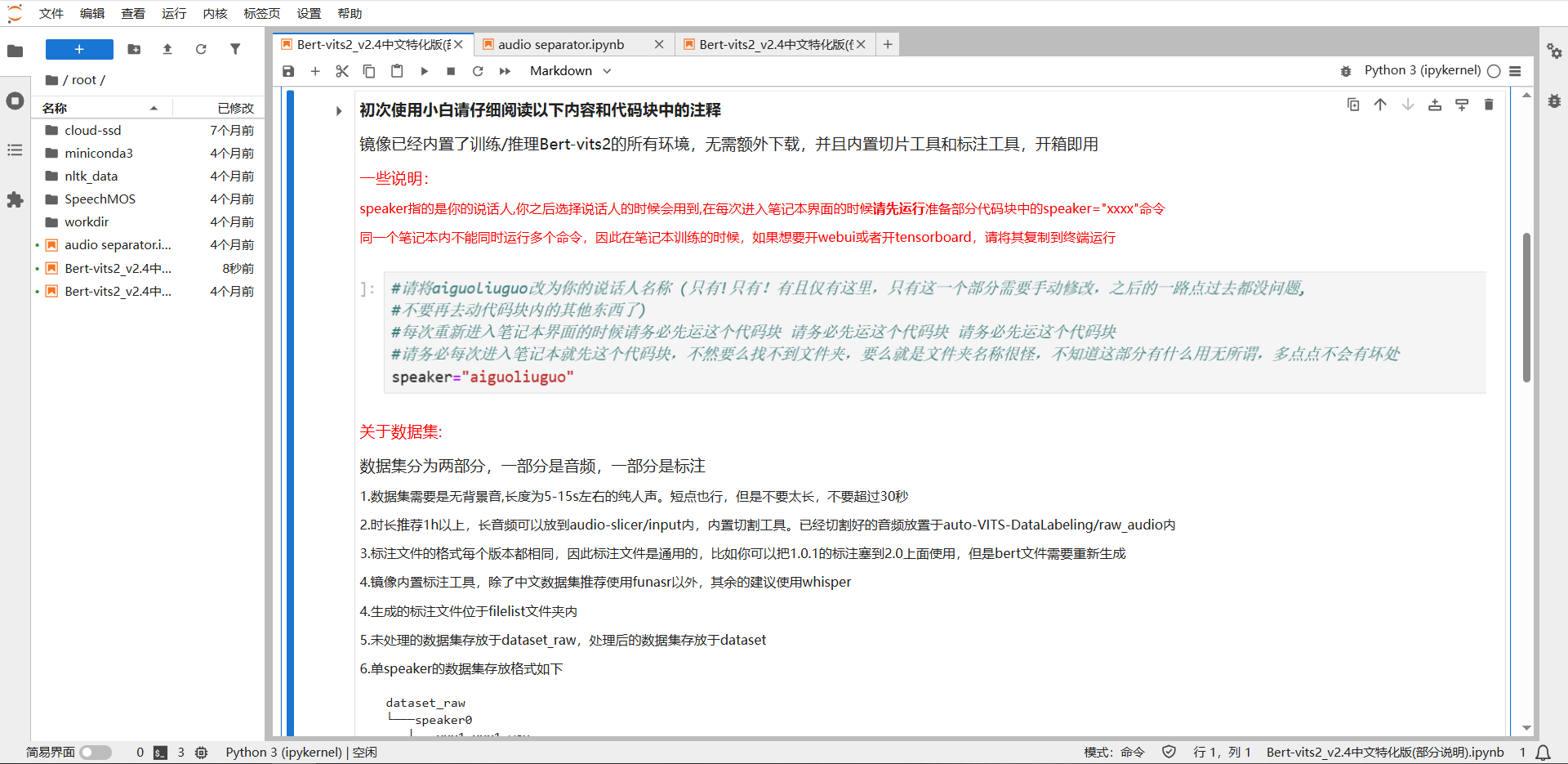Open the file browser sidebar panel
The width and height of the screenshot is (1568, 764).
[15, 51]
